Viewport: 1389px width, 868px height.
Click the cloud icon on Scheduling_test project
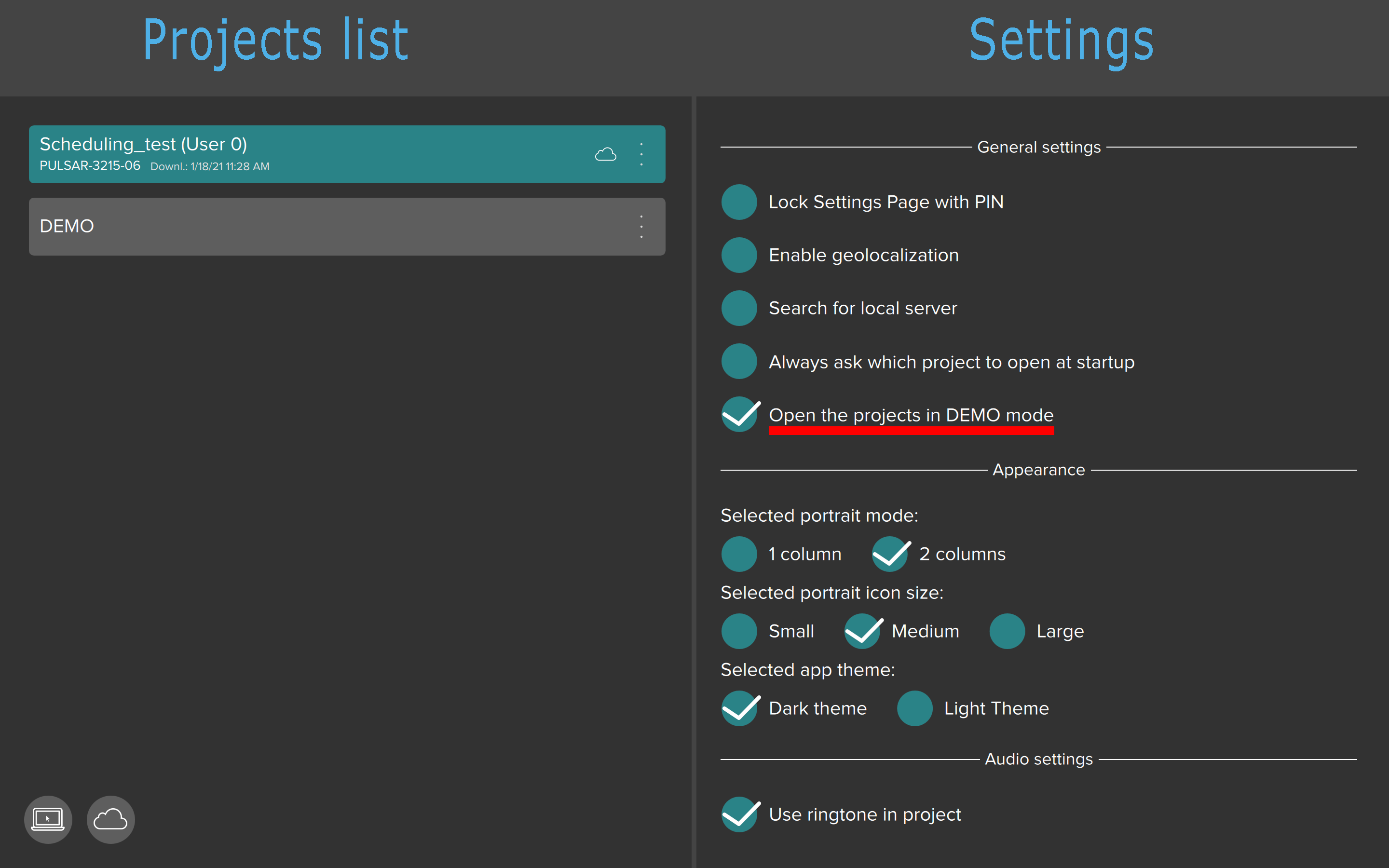[606, 154]
